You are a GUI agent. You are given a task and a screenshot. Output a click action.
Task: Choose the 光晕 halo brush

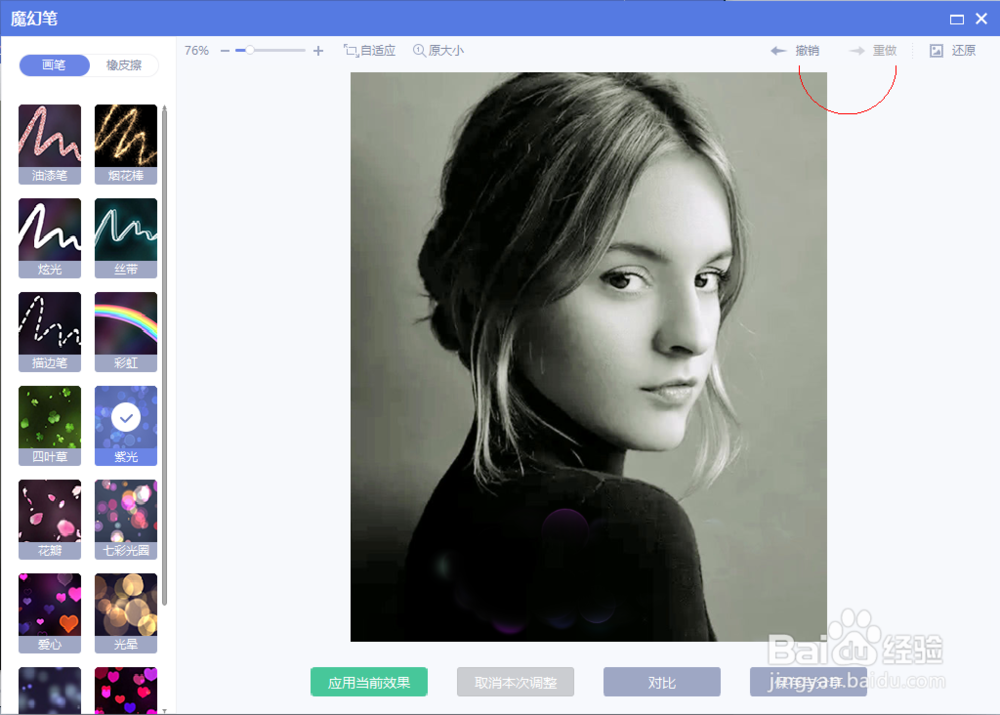point(126,613)
